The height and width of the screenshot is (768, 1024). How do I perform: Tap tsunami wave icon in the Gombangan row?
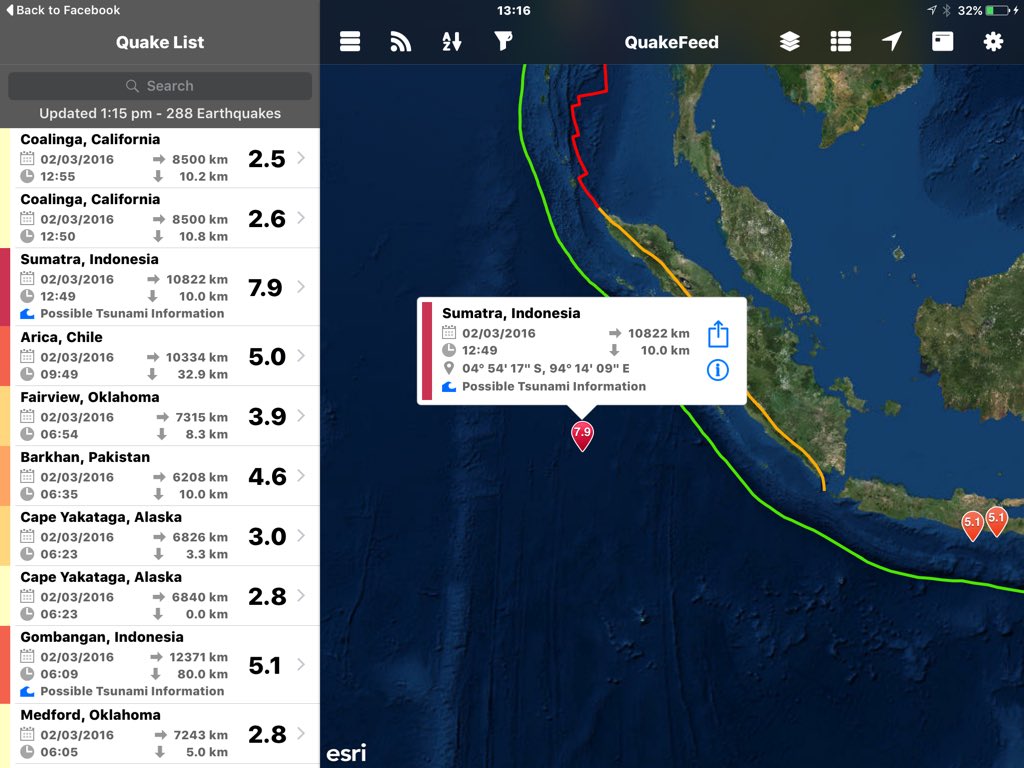point(27,691)
